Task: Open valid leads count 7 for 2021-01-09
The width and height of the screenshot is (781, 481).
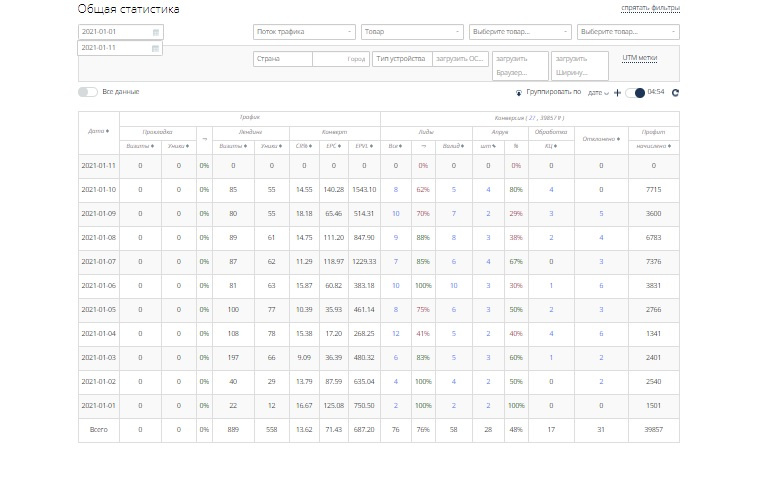Action: (x=453, y=214)
